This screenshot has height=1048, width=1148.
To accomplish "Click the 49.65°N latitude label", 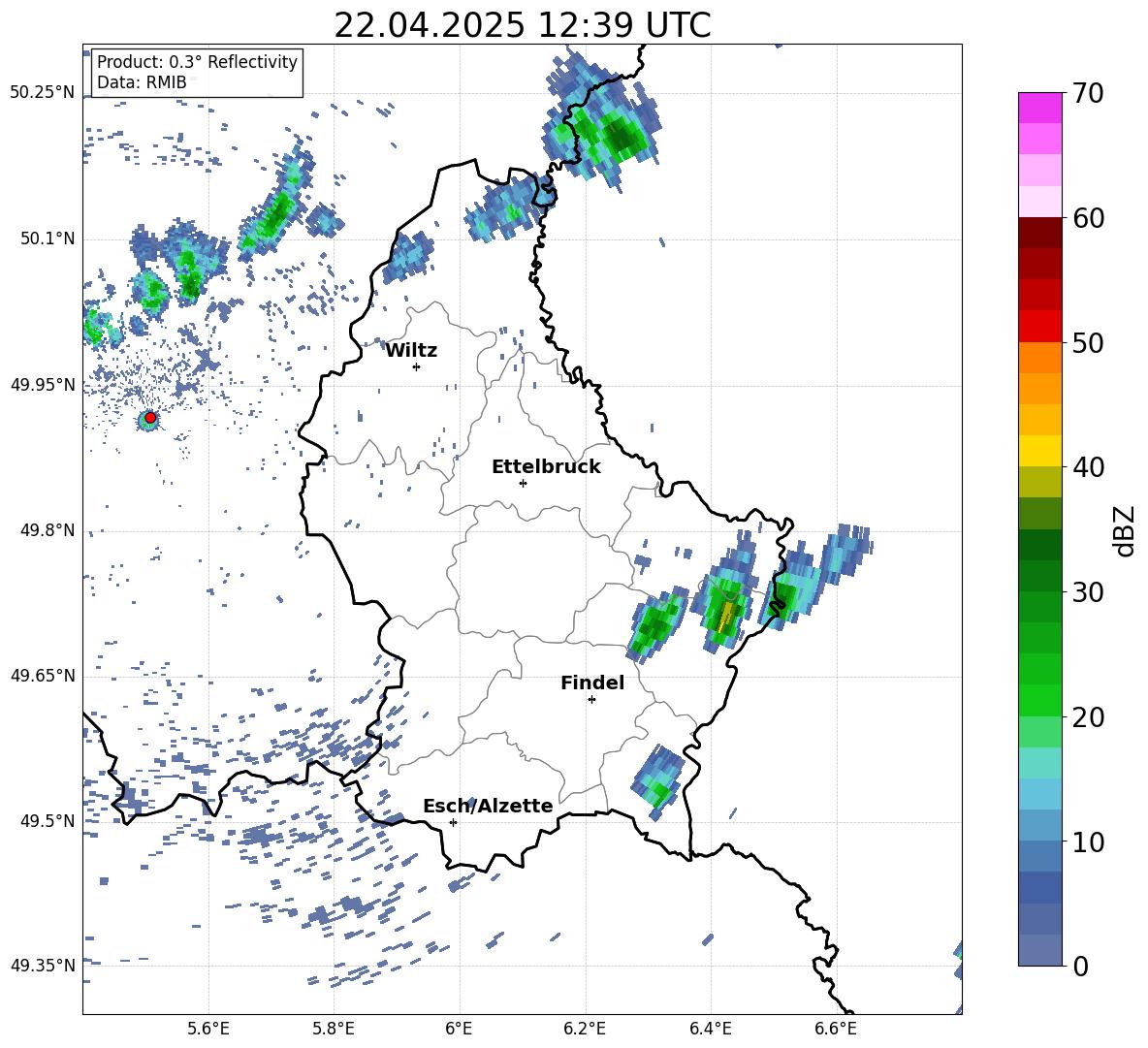I will (x=43, y=676).
